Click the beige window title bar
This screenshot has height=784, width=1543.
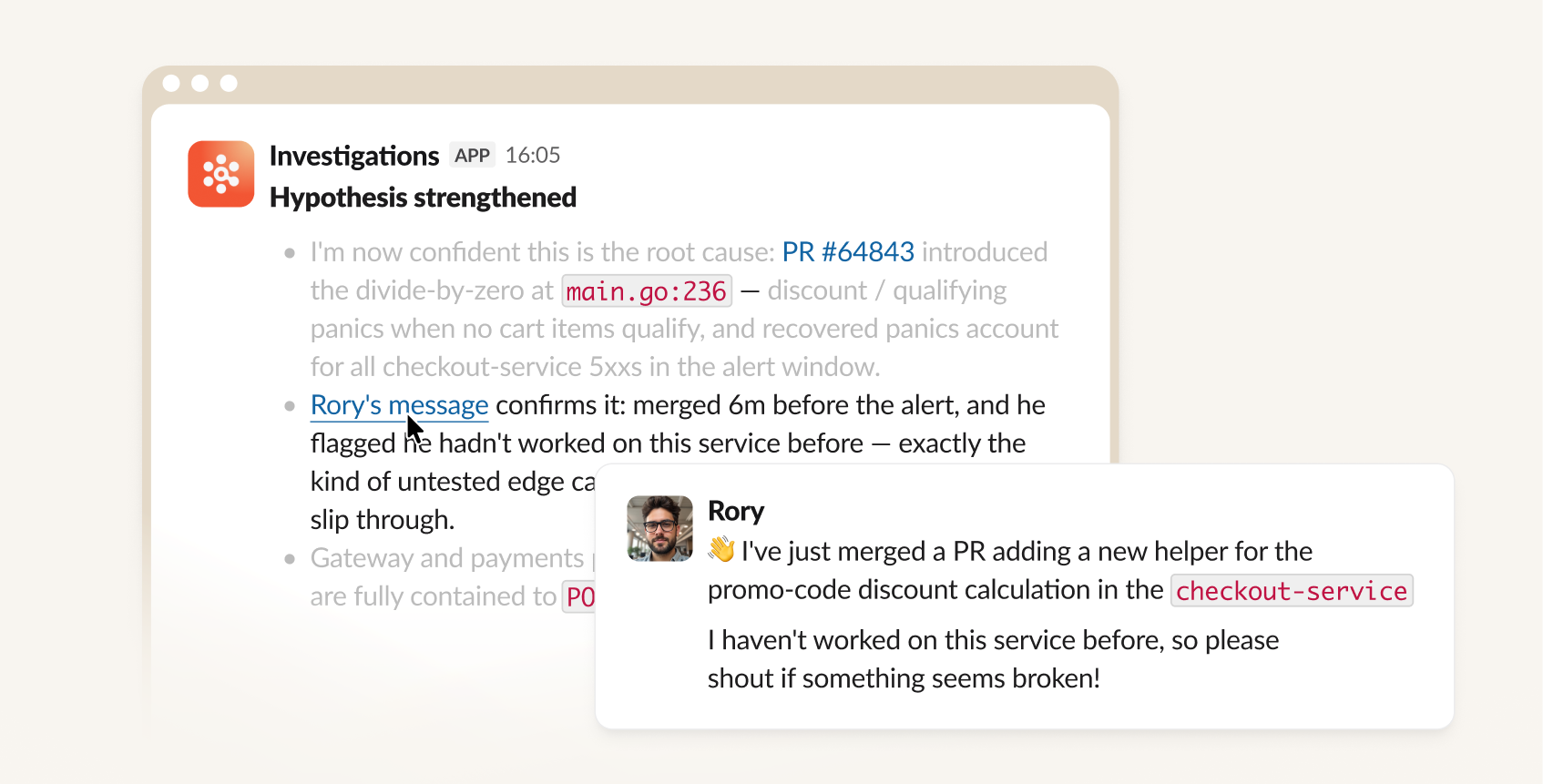630,84
